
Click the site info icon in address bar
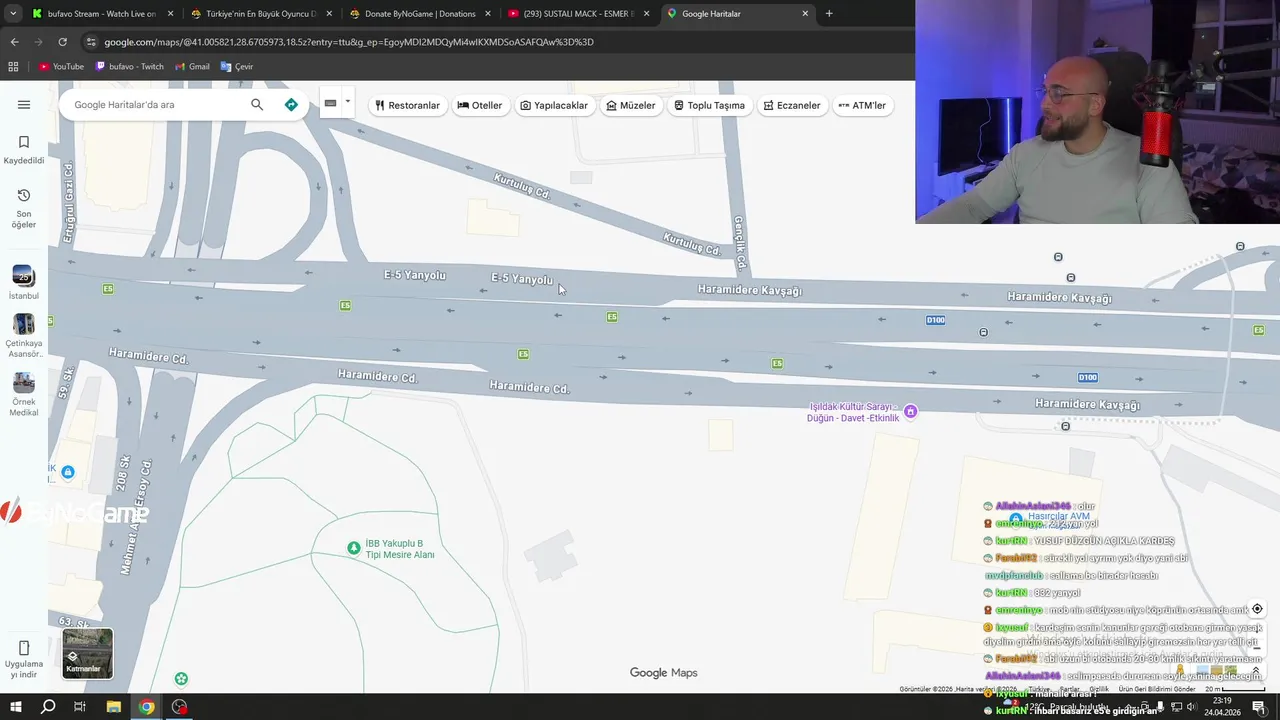91,42
